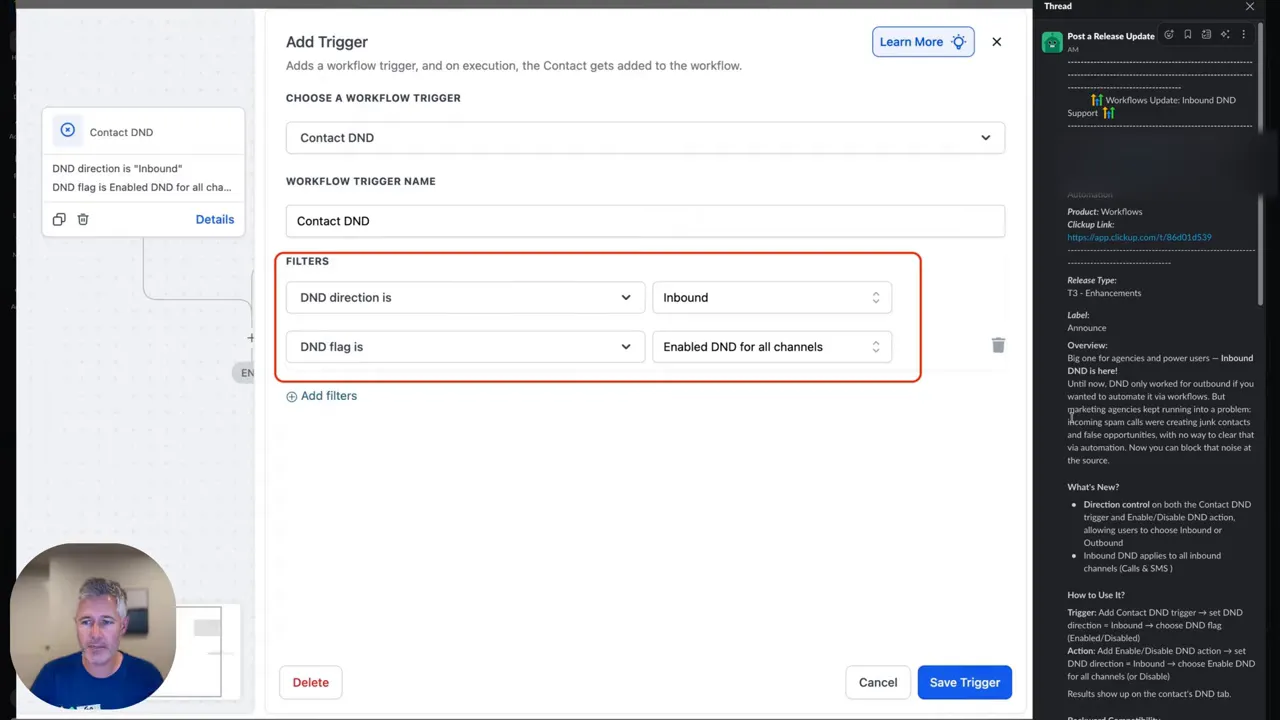Click Post a Release Update sender name
Screen dimensions: 1280x720
(1110, 36)
